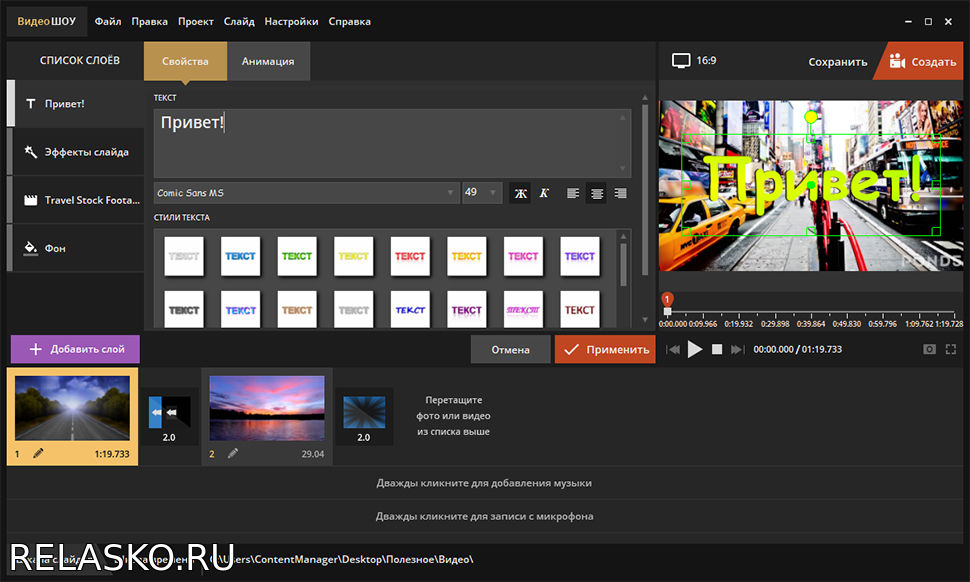The image size is (970, 582).
Task: Click the snapshot camera icon
Action: [x=929, y=349]
